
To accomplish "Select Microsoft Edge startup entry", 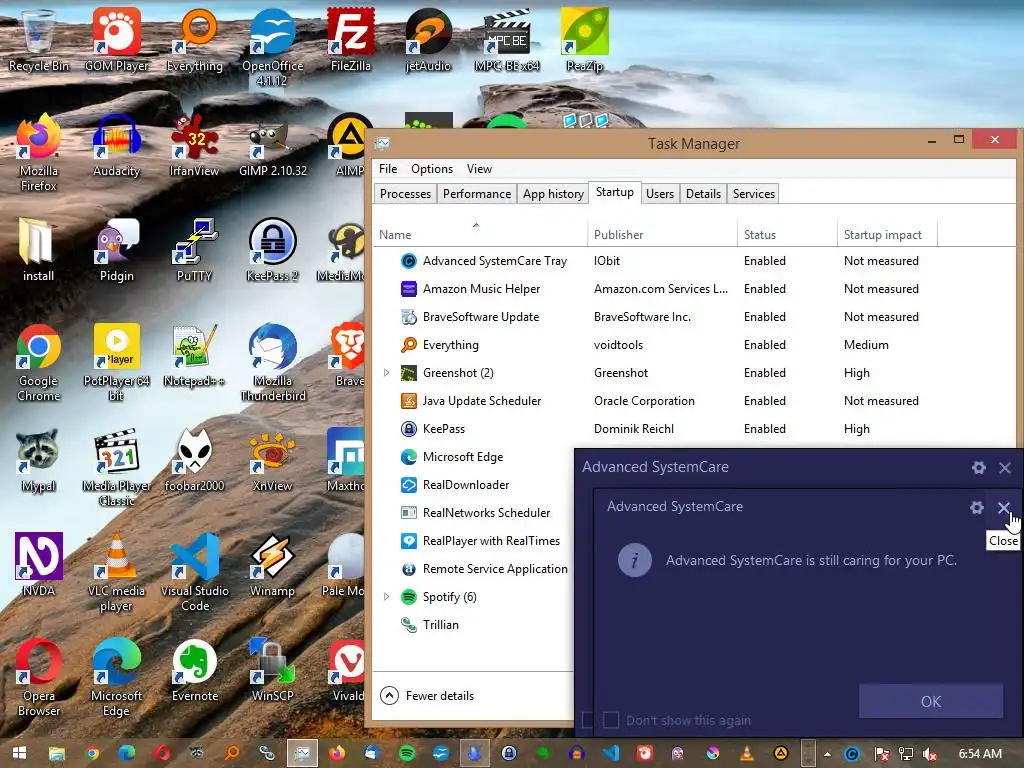I will [473, 457].
